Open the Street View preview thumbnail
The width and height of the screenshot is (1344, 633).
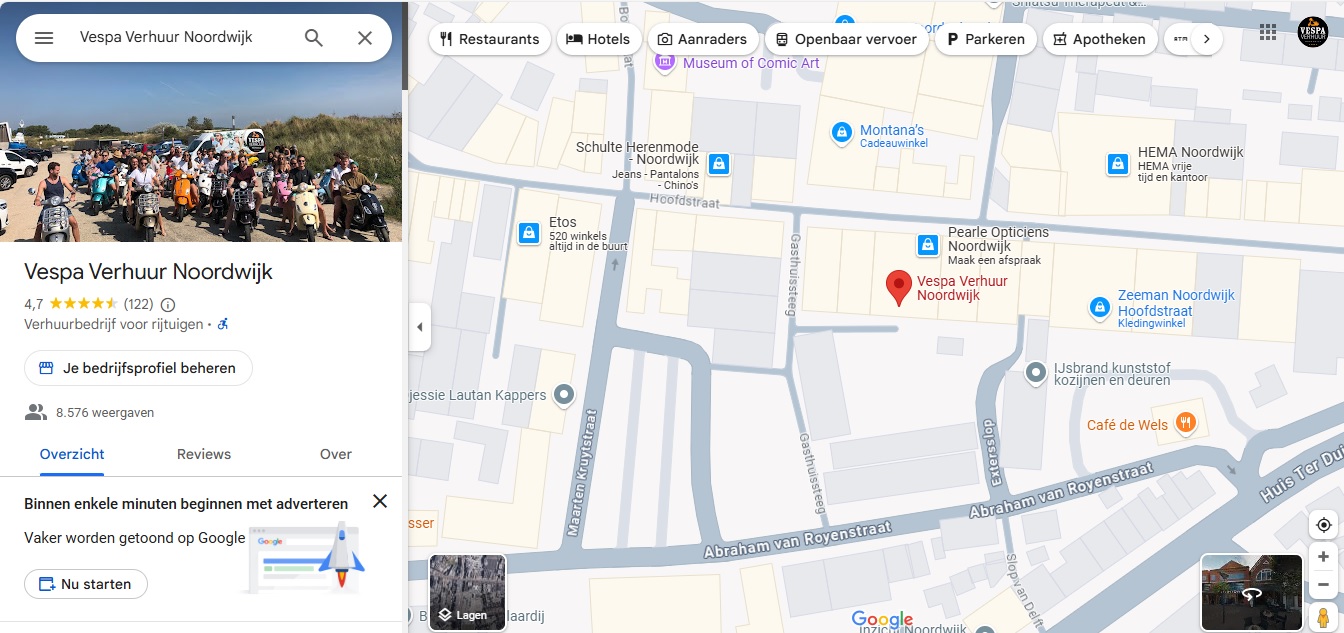1252,593
